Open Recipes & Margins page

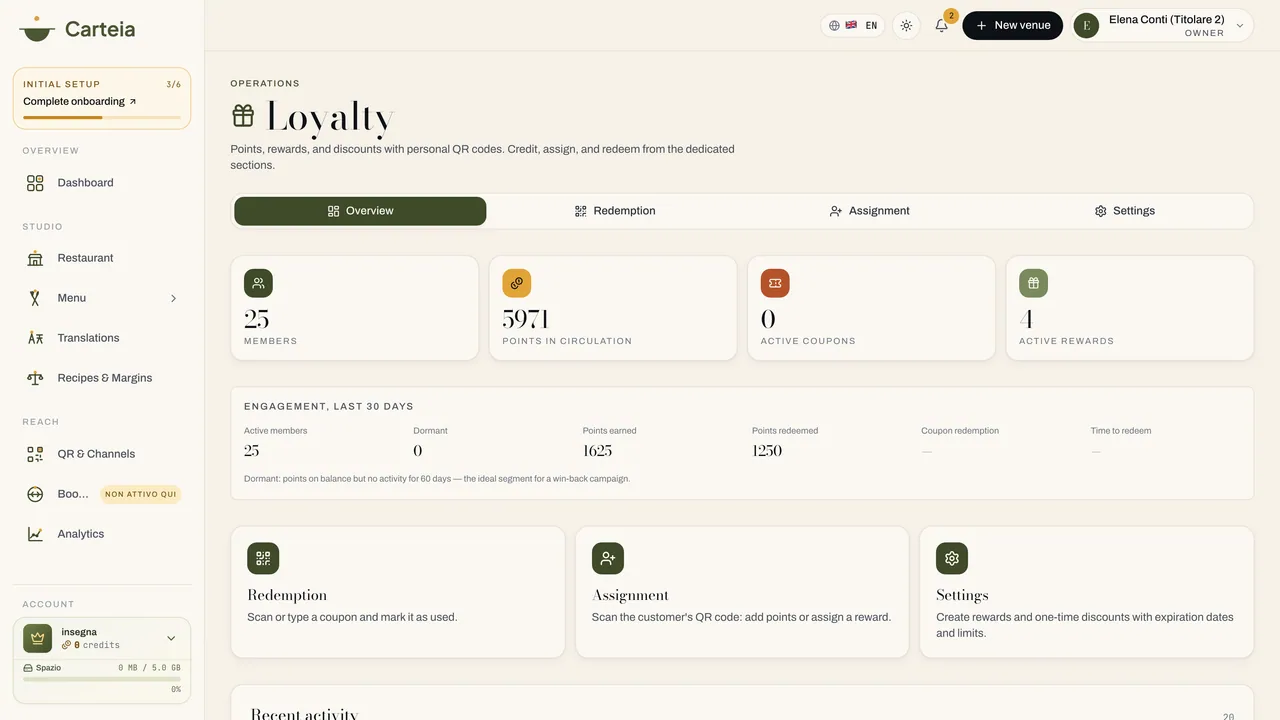pos(102,378)
